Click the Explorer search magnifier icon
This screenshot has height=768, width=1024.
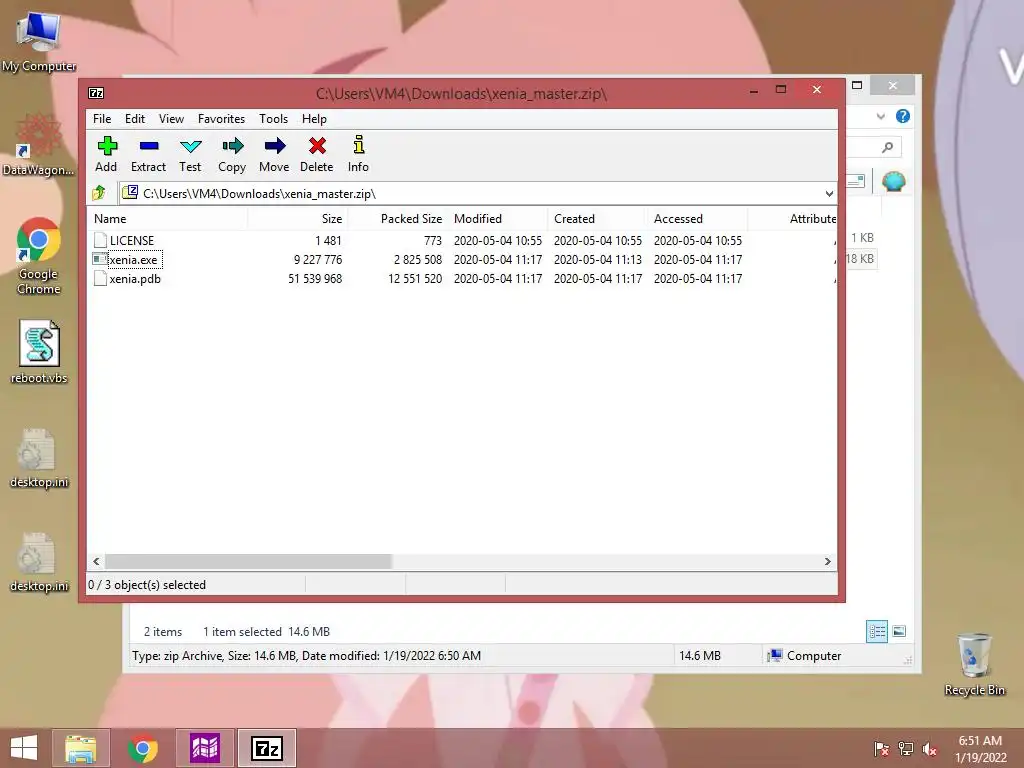click(x=887, y=147)
